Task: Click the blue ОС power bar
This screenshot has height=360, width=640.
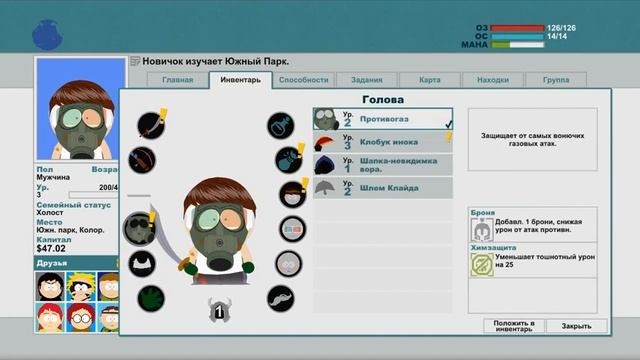Action: tap(517, 36)
